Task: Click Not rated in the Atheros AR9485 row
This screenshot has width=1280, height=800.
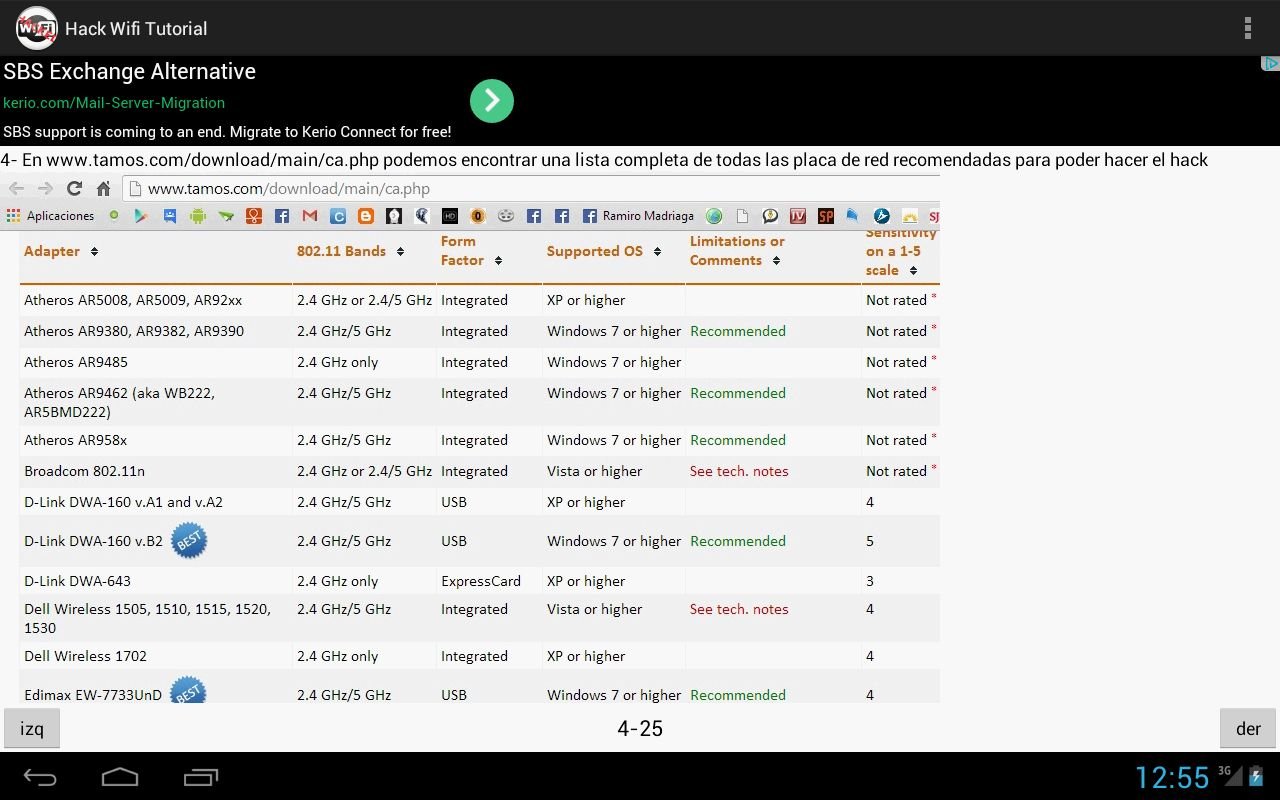Action: pyautogui.click(x=897, y=362)
